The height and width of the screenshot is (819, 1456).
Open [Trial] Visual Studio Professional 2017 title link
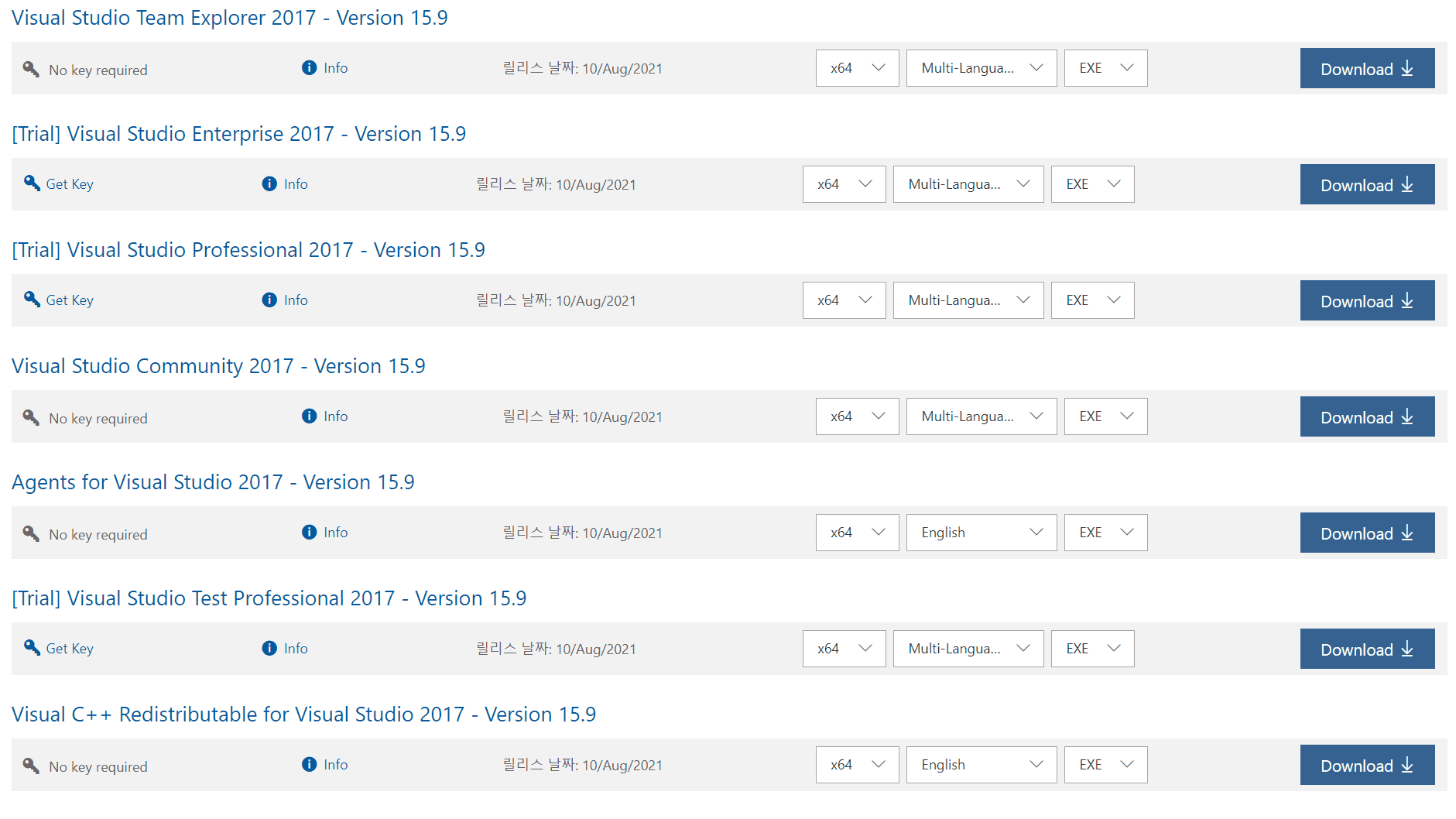point(248,250)
